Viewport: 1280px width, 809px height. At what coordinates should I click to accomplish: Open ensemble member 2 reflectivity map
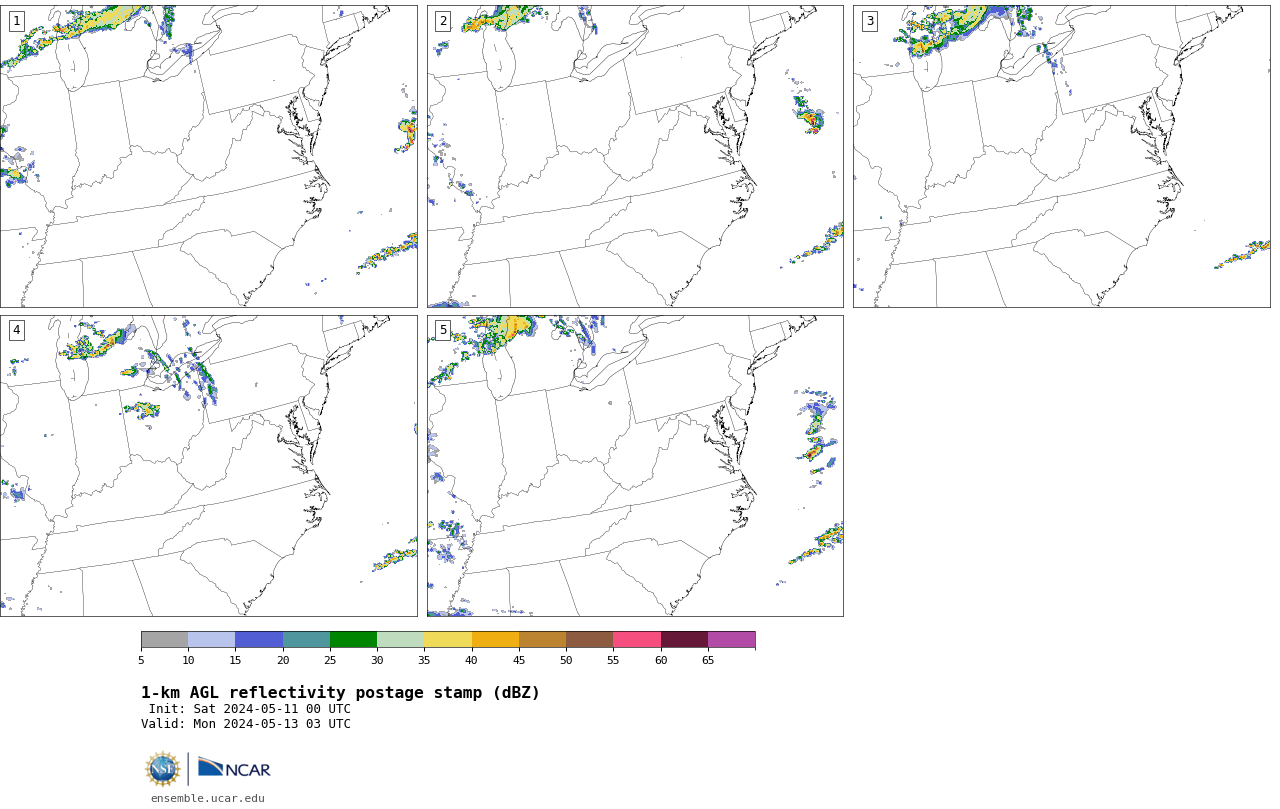pos(635,156)
